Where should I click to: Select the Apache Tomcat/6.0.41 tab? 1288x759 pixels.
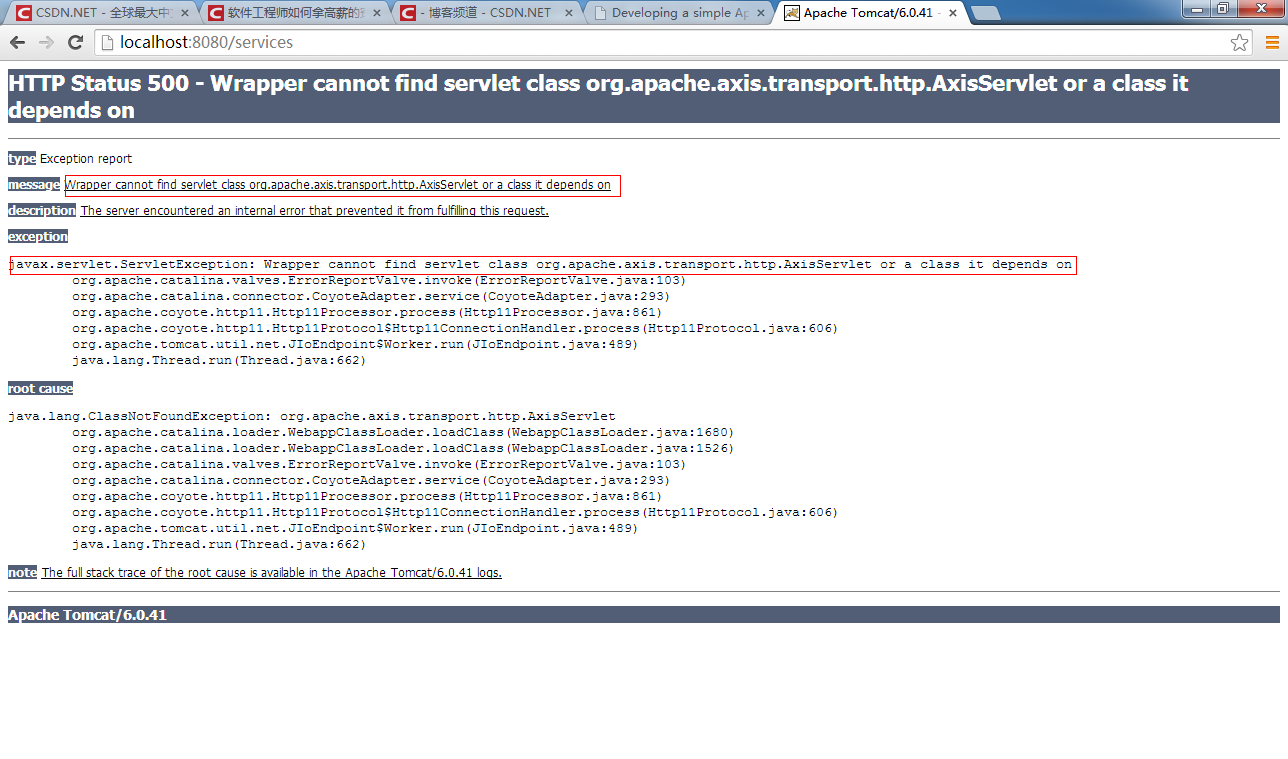point(871,13)
